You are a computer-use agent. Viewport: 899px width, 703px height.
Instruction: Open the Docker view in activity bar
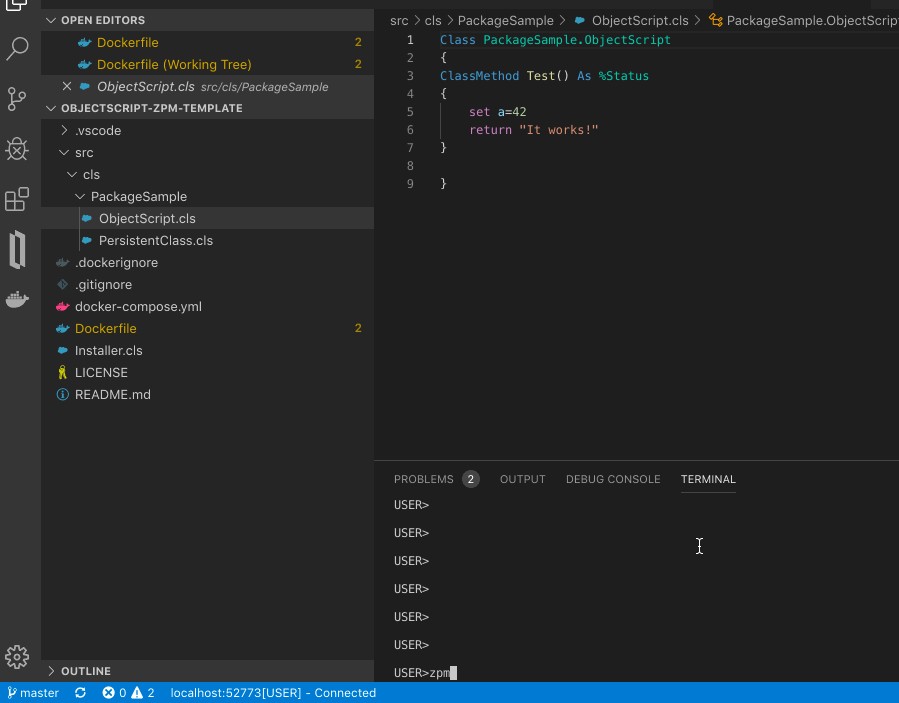pyautogui.click(x=17, y=299)
